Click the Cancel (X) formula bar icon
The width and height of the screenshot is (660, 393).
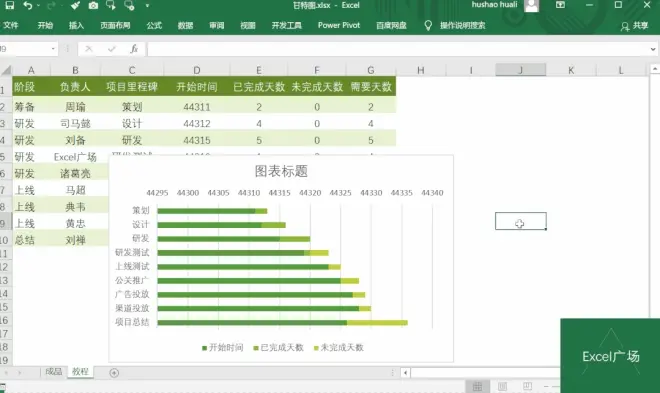(88, 49)
